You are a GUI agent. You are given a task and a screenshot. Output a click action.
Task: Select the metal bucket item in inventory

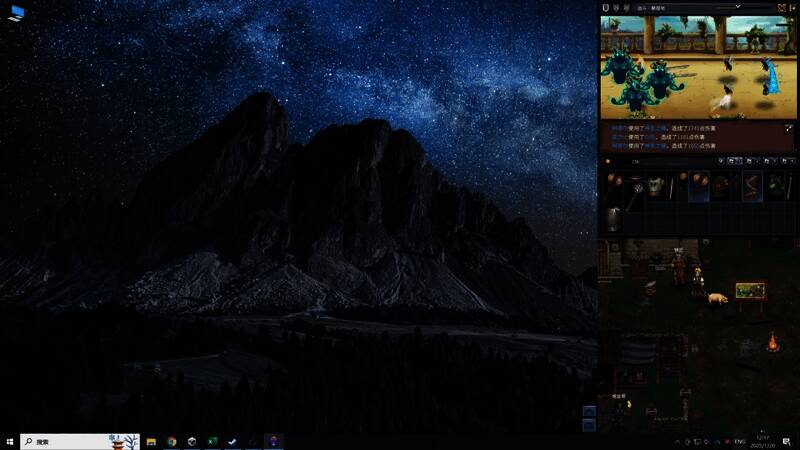612,219
